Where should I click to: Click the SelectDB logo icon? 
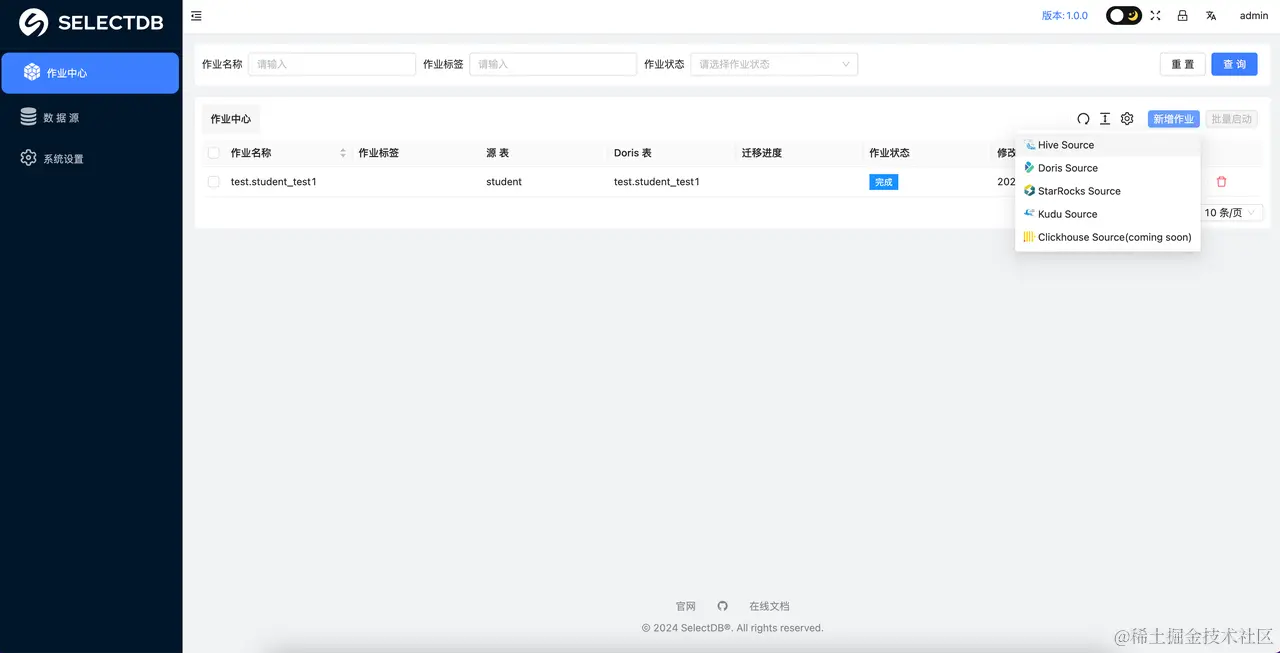34,22
